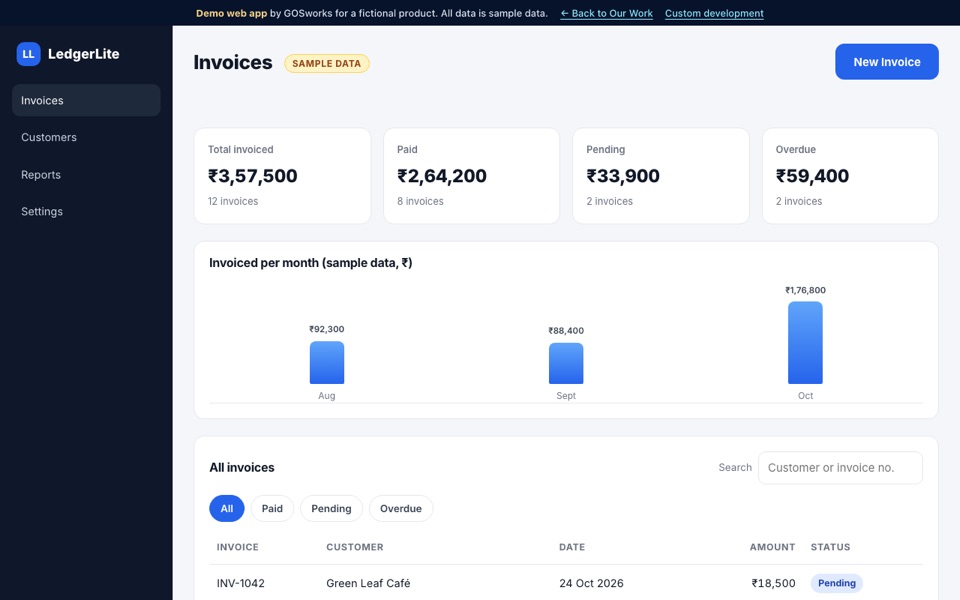The height and width of the screenshot is (600, 960).
Task: Click the Pending status badge for INV-1042
Action: click(x=836, y=583)
